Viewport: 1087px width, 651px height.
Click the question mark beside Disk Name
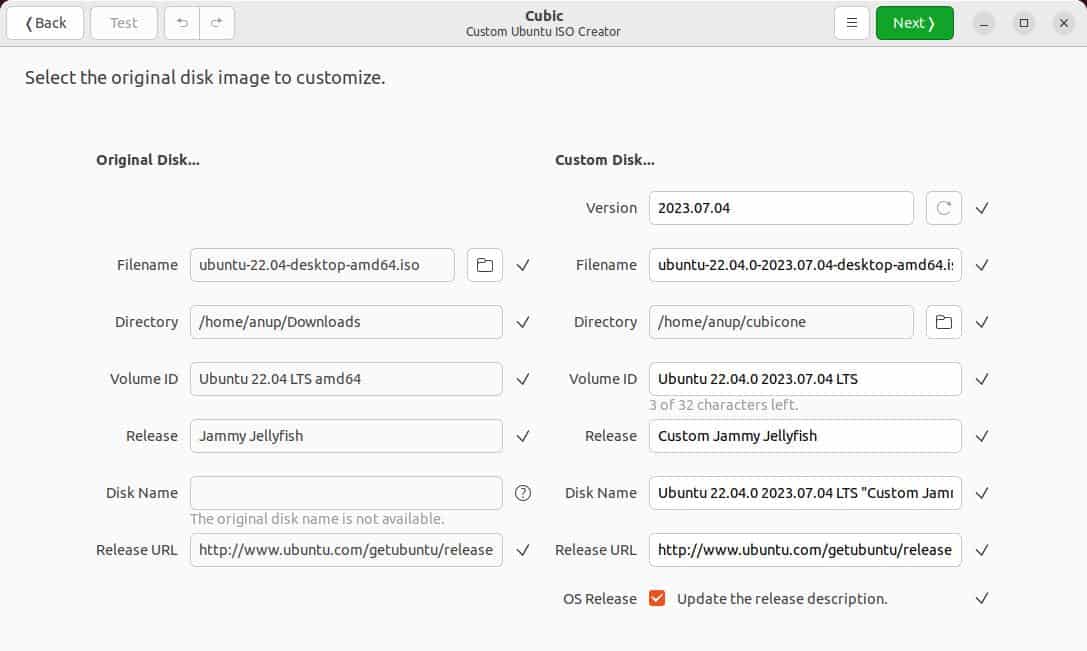(522, 493)
